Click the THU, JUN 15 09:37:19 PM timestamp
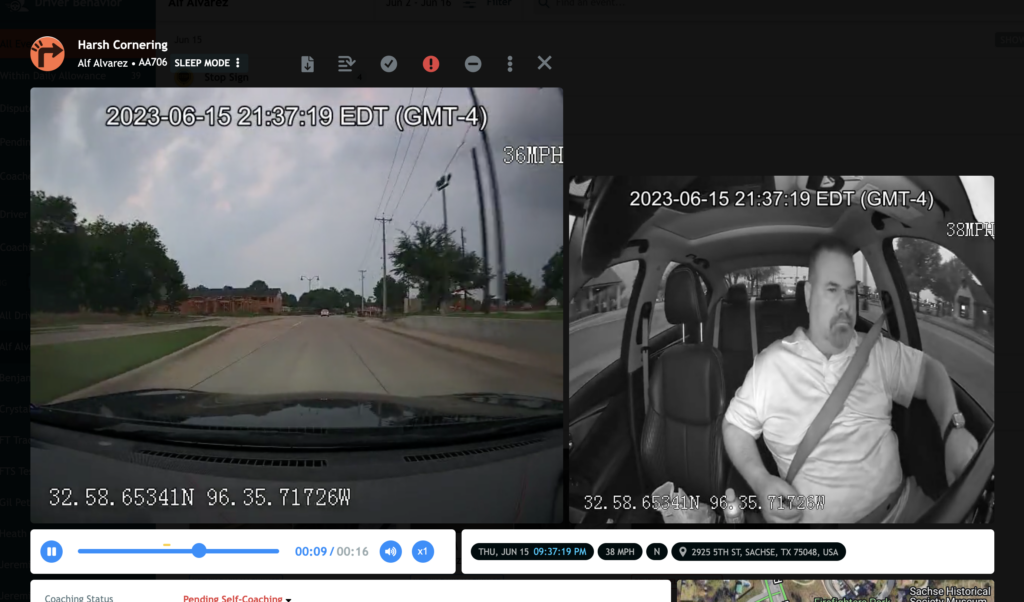The image size is (1024, 602). [x=532, y=552]
